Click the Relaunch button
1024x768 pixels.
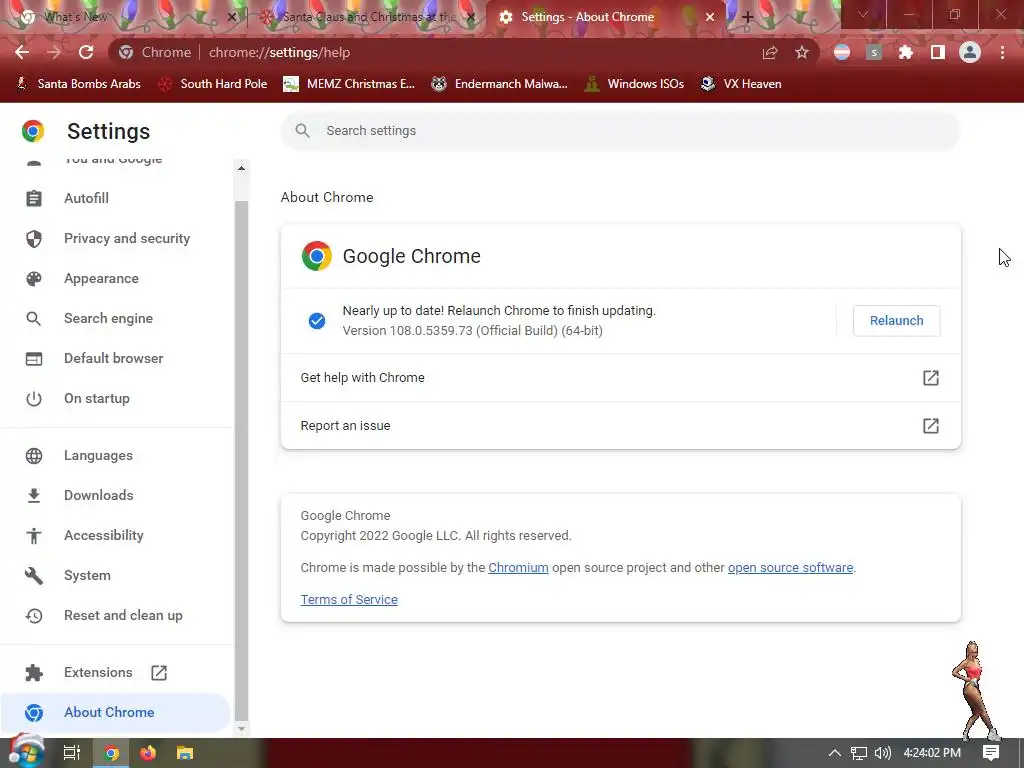tap(897, 321)
